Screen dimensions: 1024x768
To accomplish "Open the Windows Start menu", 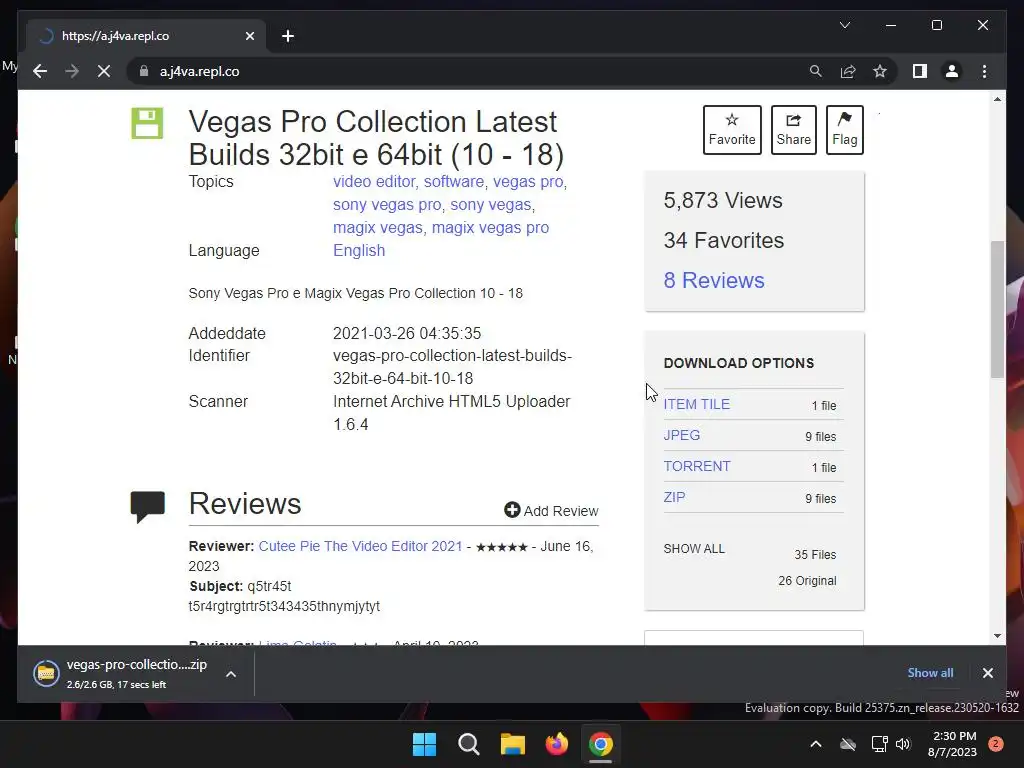I will click(x=424, y=744).
